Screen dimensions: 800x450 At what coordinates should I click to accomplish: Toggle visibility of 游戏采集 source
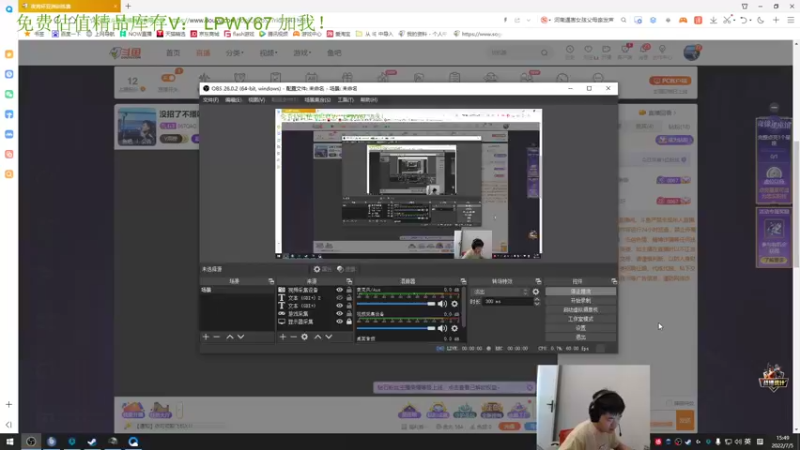339,314
